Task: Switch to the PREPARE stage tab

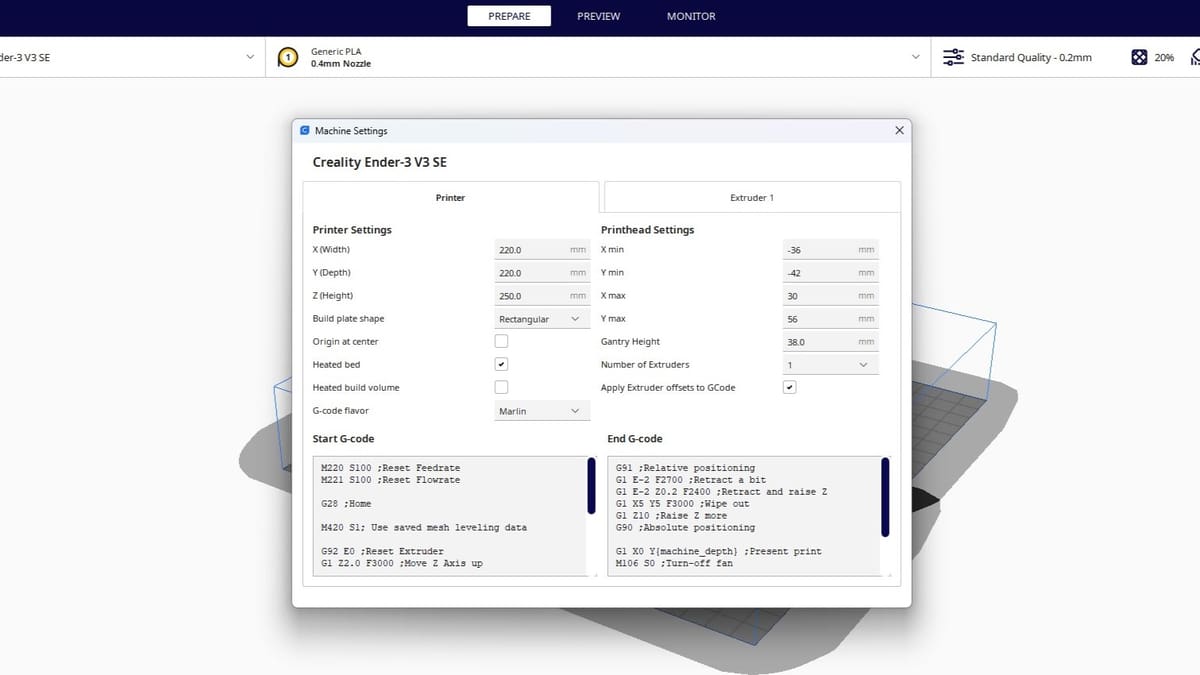Action: click(x=509, y=16)
